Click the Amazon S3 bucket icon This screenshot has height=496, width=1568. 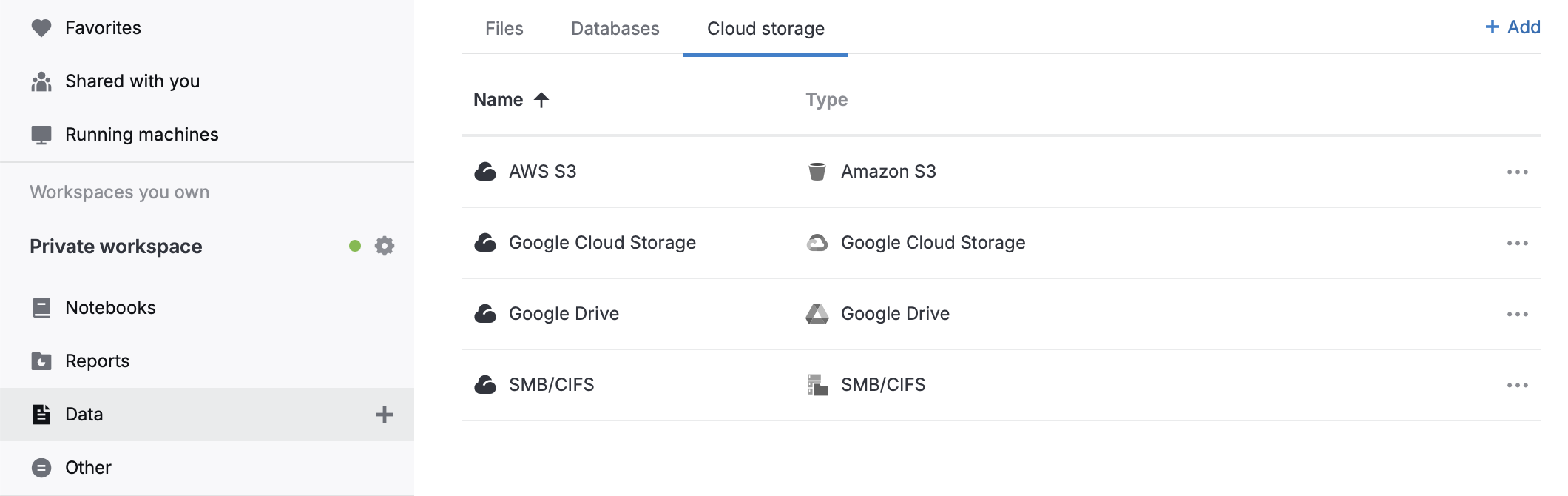tap(818, 171)
